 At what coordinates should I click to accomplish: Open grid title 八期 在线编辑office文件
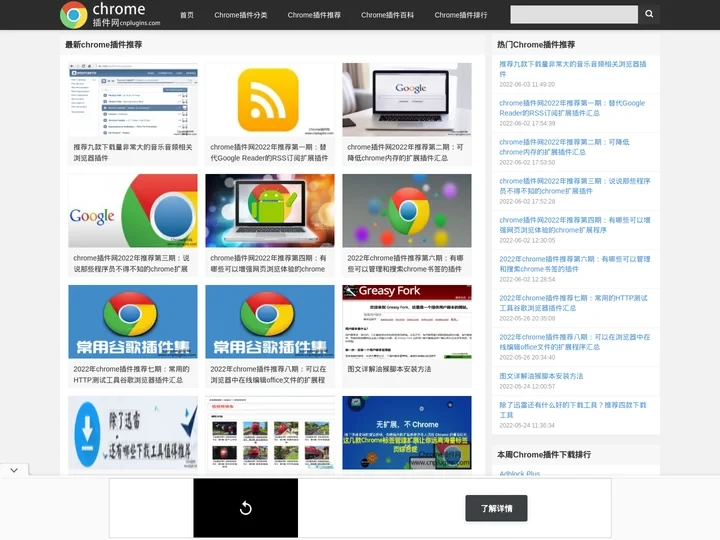click(268, 375)
